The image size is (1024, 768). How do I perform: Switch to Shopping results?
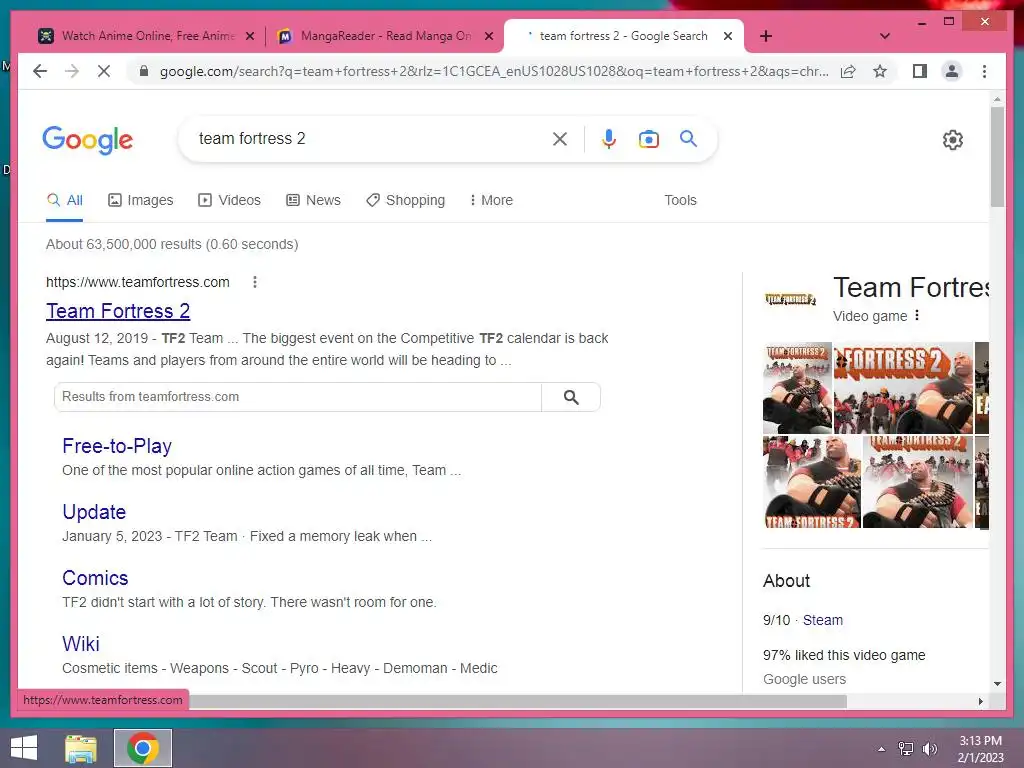[x=406, y=200]
